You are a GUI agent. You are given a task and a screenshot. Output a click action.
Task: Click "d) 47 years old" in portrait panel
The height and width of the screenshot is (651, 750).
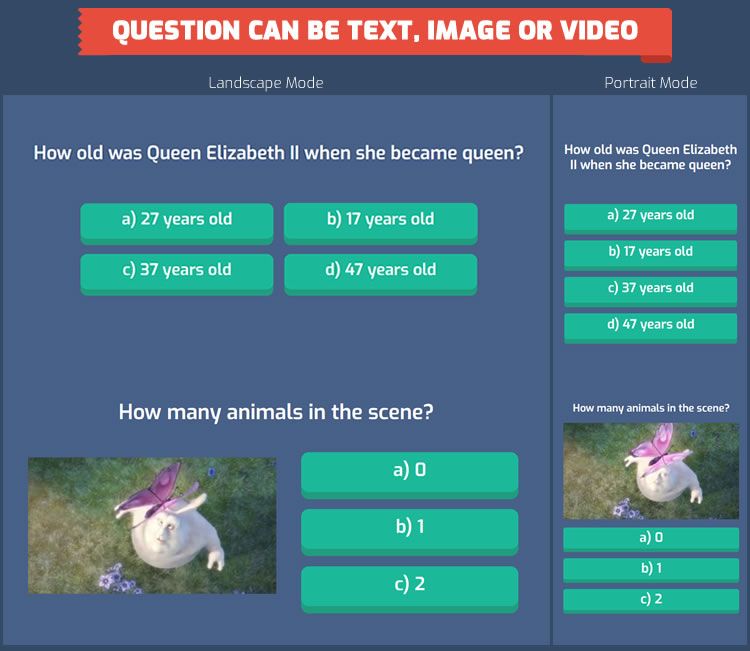pyautogui.click(x=650, y=325)
